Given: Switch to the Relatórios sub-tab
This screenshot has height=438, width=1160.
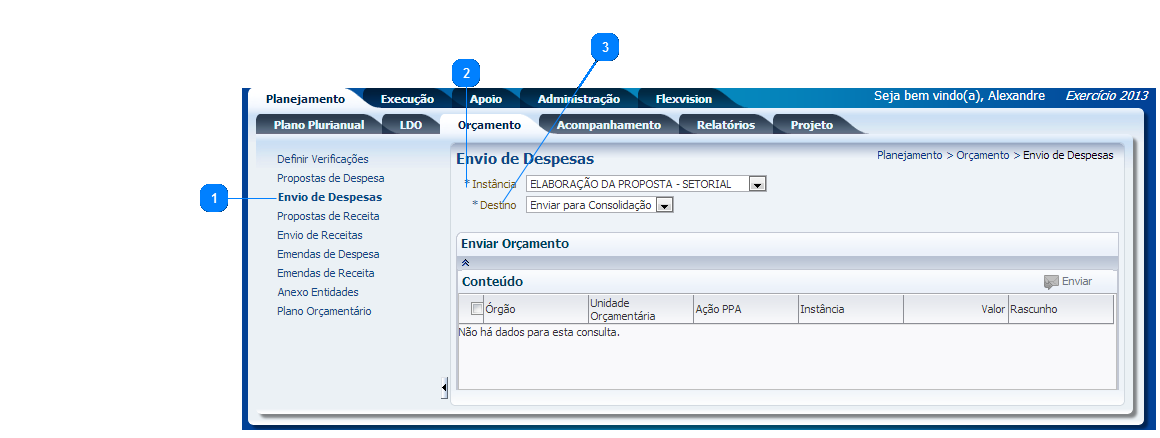Looking at the screenshot, I should pyautogui.click(x=725, y=125).
